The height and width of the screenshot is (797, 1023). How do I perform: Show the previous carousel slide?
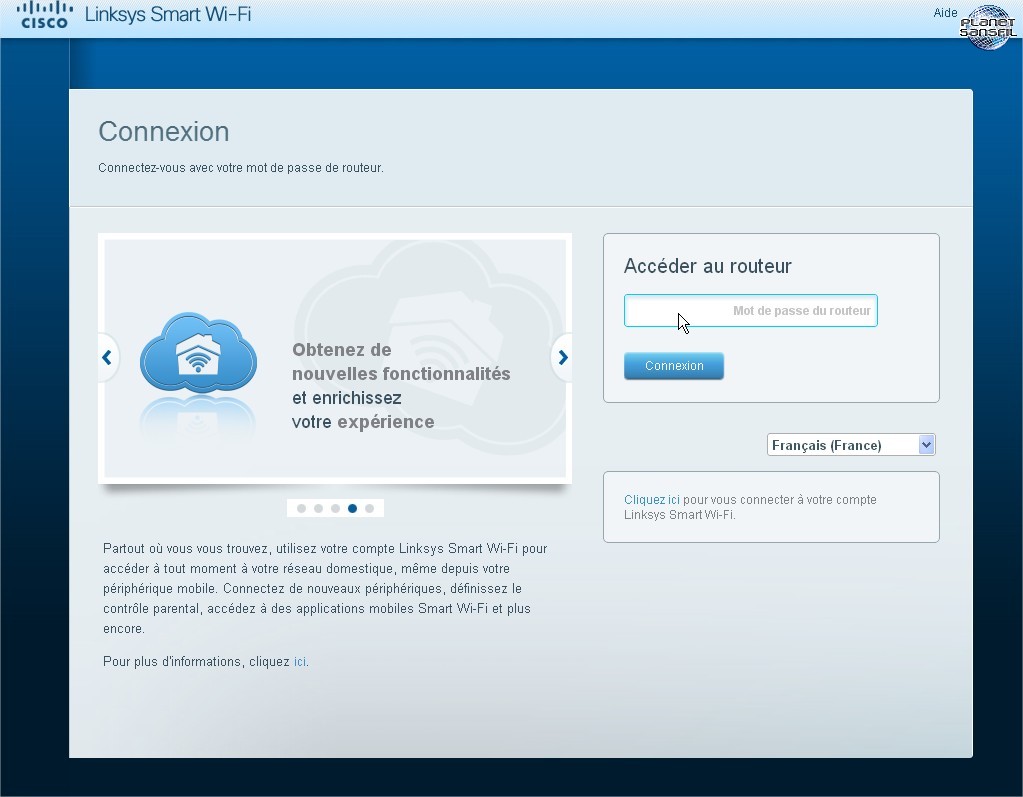108,357
